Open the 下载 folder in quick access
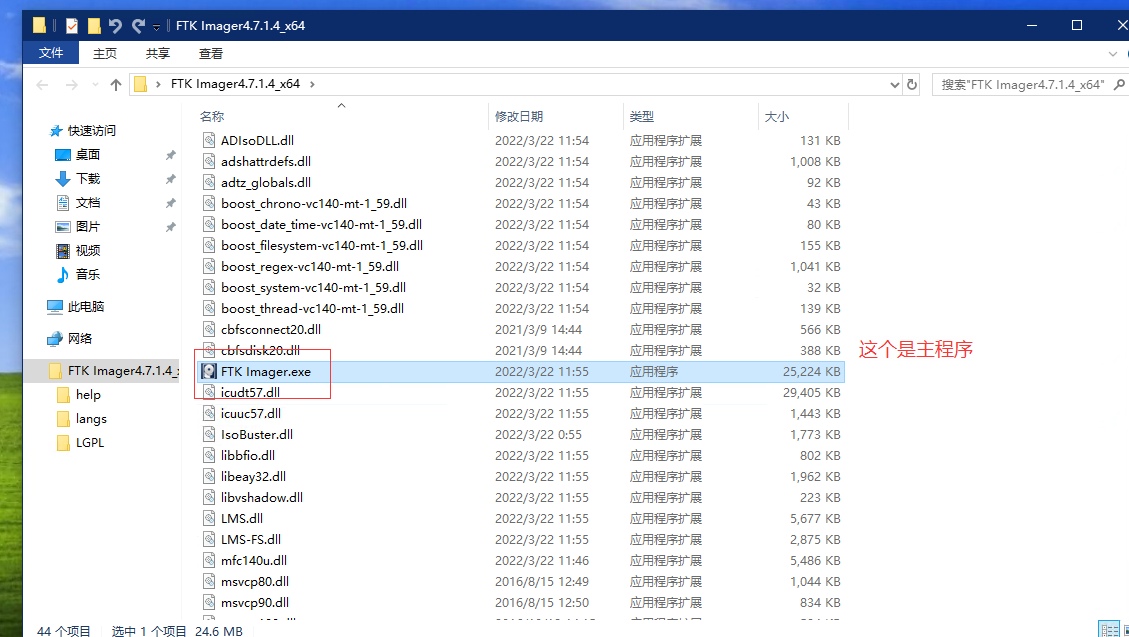 coord(88,179)
